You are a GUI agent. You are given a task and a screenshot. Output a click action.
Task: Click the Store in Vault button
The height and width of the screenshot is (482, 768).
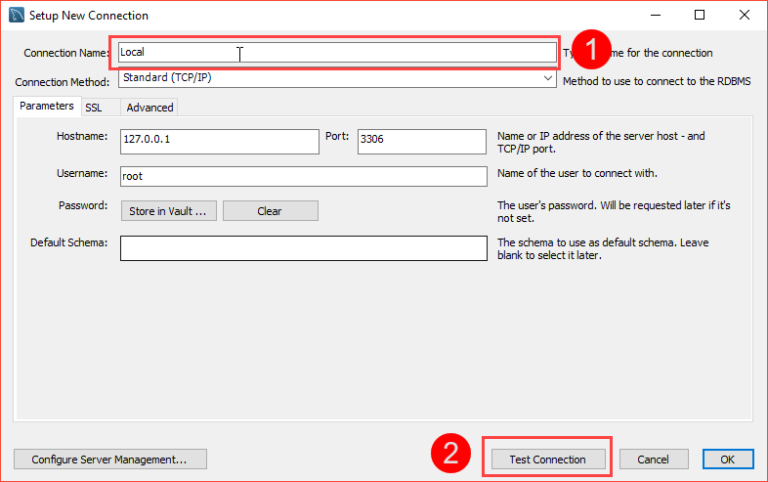click(168, 211)
